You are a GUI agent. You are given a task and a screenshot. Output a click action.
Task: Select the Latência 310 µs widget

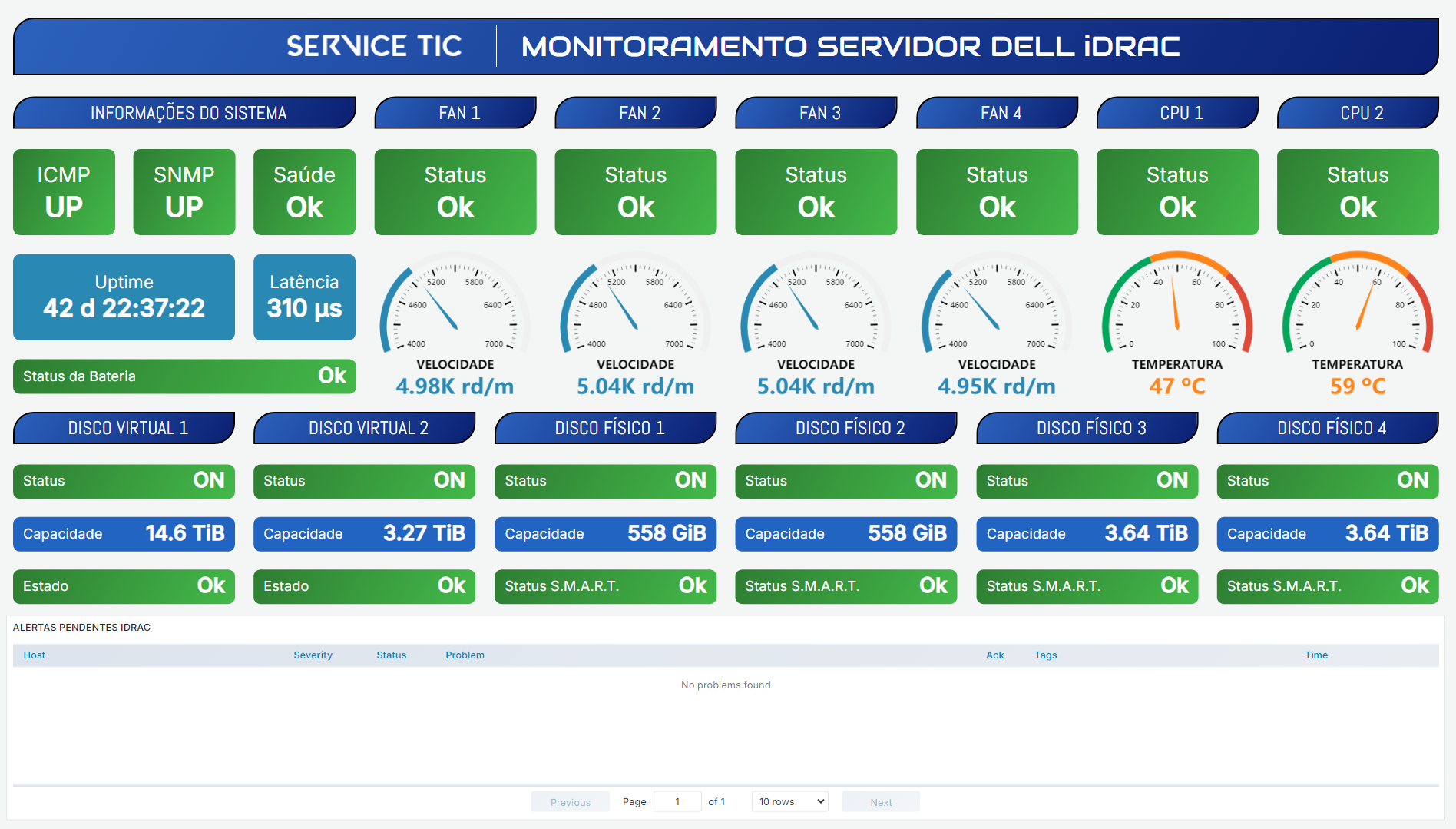tap(304, 297)
